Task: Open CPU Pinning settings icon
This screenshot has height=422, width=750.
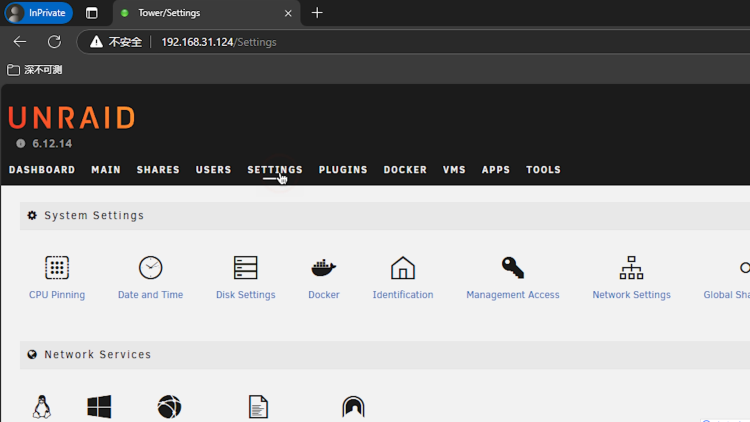Action: [57, 267]
